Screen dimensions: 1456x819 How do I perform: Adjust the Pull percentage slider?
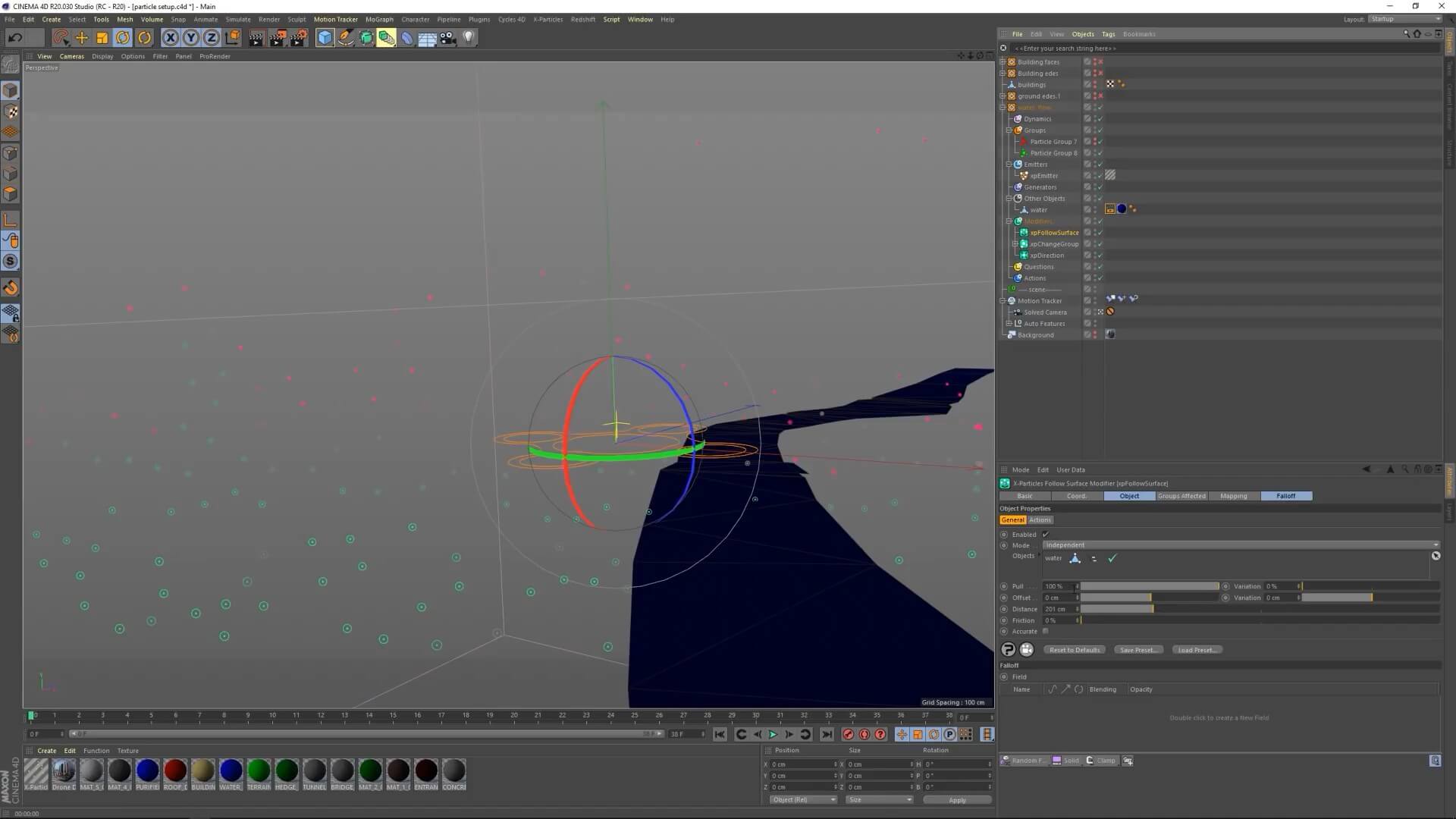(x=1149, y=586)
